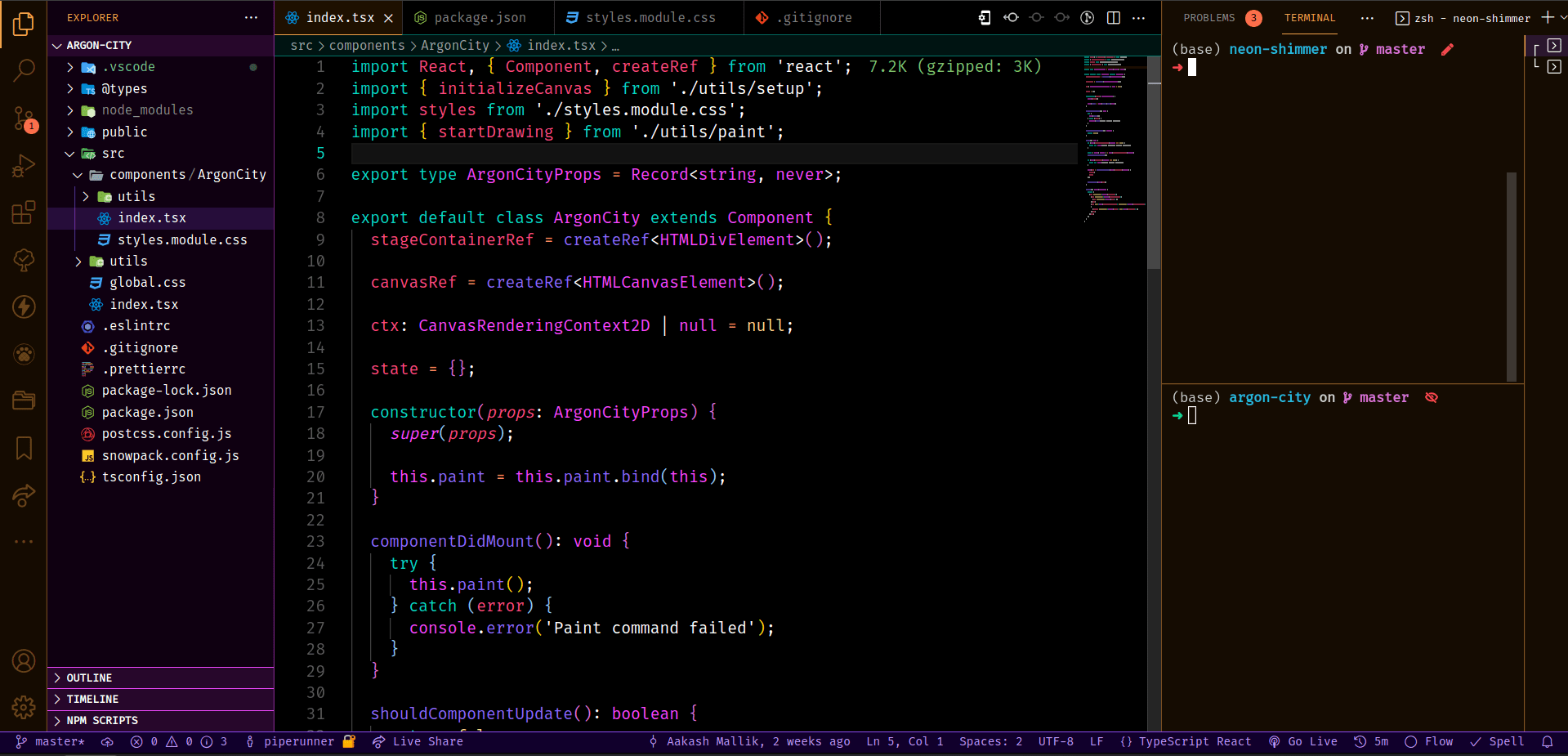Split the editor to the right
1568x756 pixels.
[1114, 17]
